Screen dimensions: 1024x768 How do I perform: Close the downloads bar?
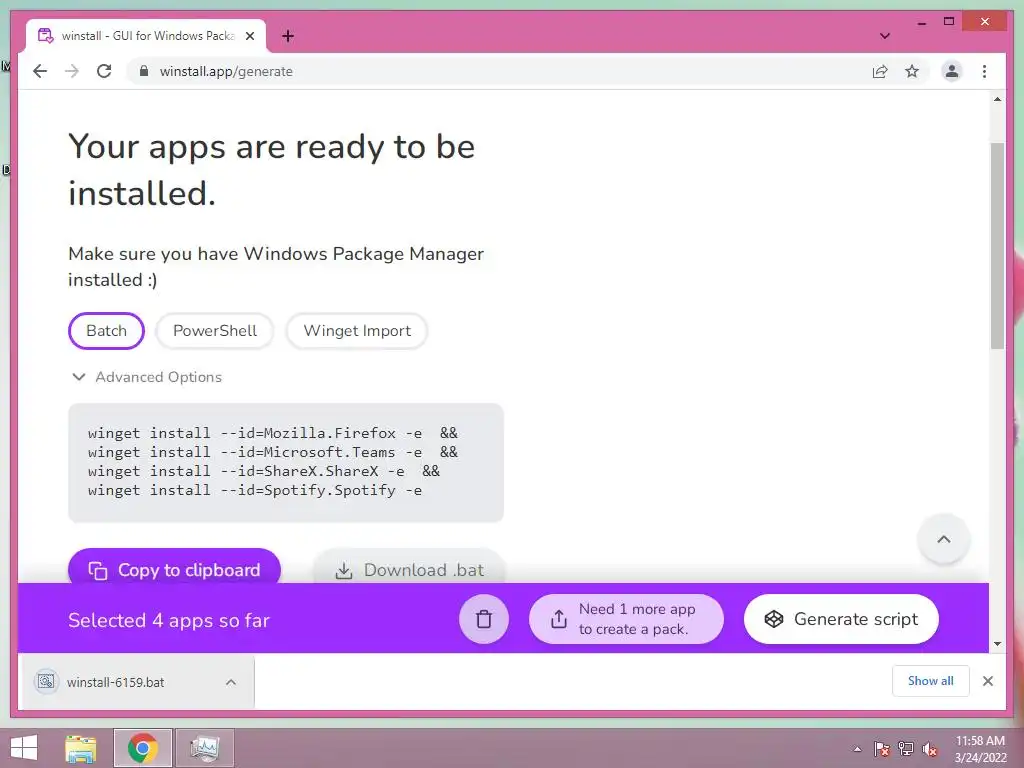pyautogui.click(x=987, y=680)
